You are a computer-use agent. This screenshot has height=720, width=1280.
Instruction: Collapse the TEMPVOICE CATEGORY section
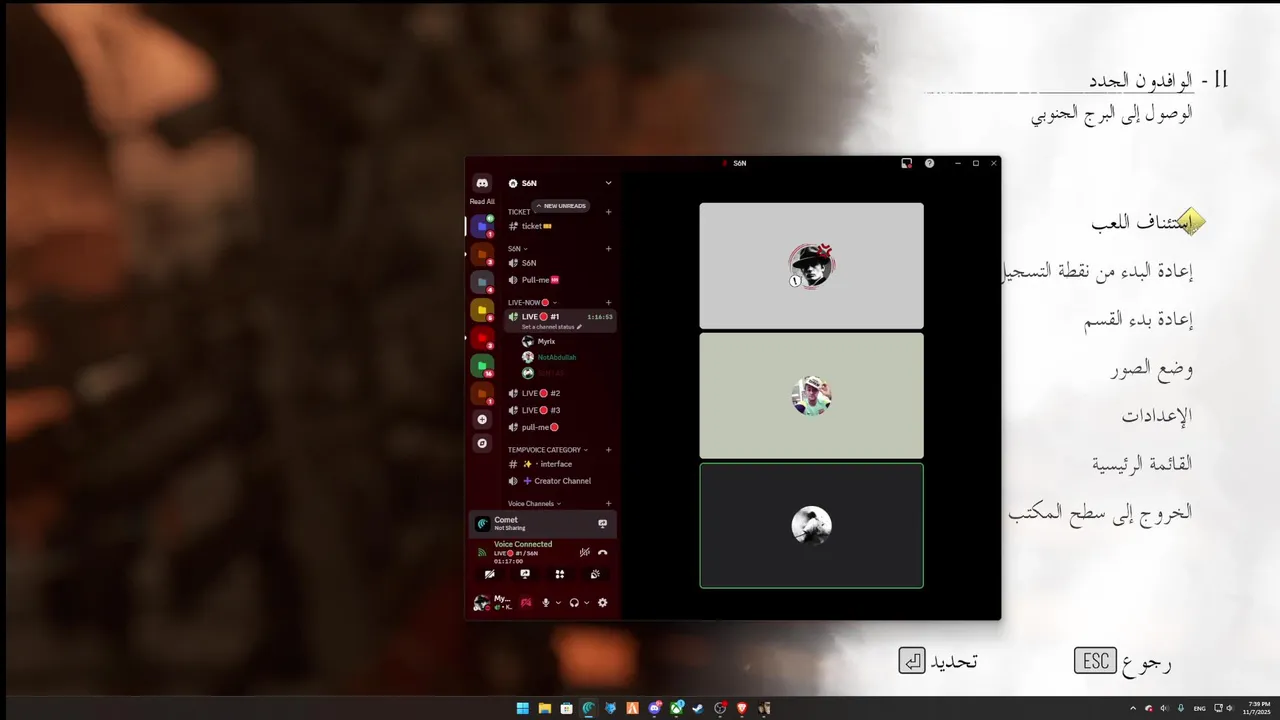coord(548,450)
